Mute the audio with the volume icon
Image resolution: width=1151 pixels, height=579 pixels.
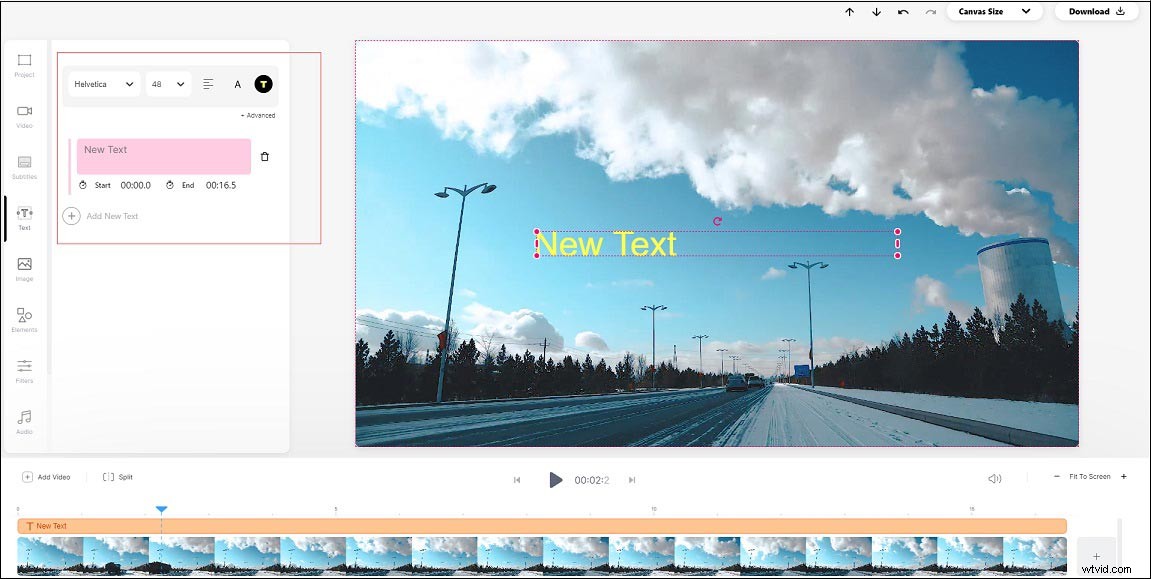click(993, 477)
